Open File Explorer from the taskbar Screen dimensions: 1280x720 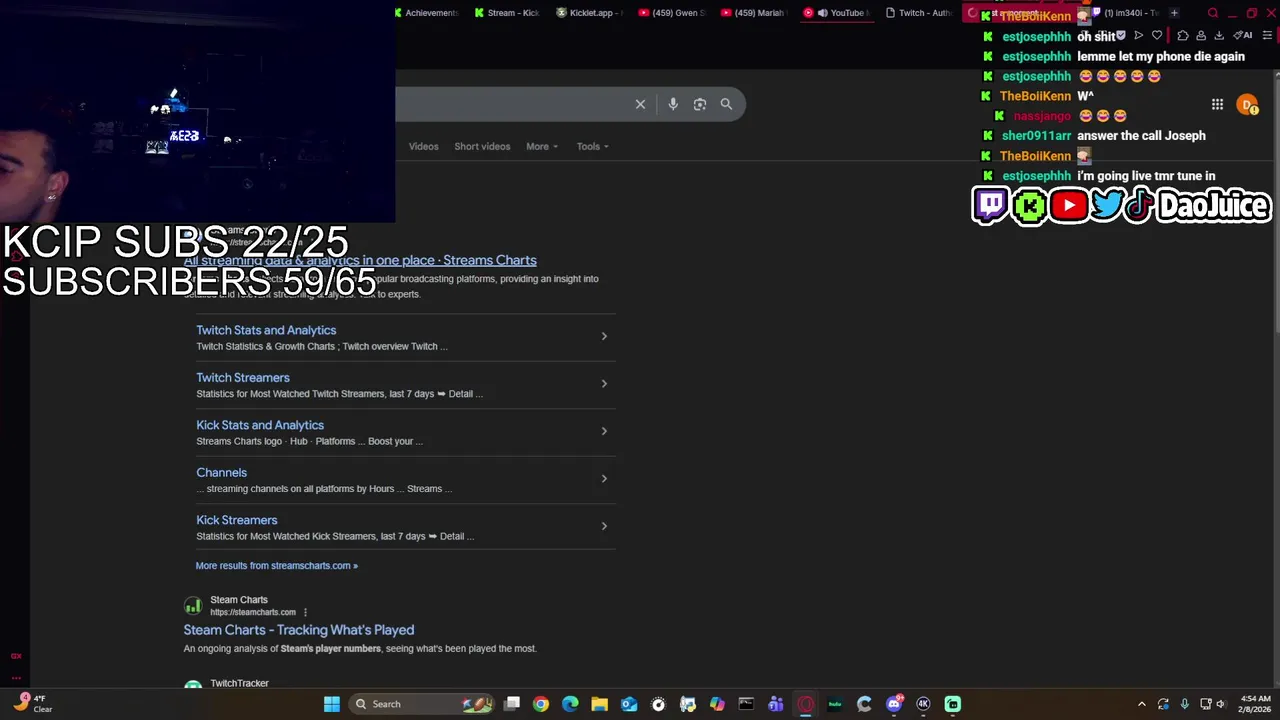[599, 704]
